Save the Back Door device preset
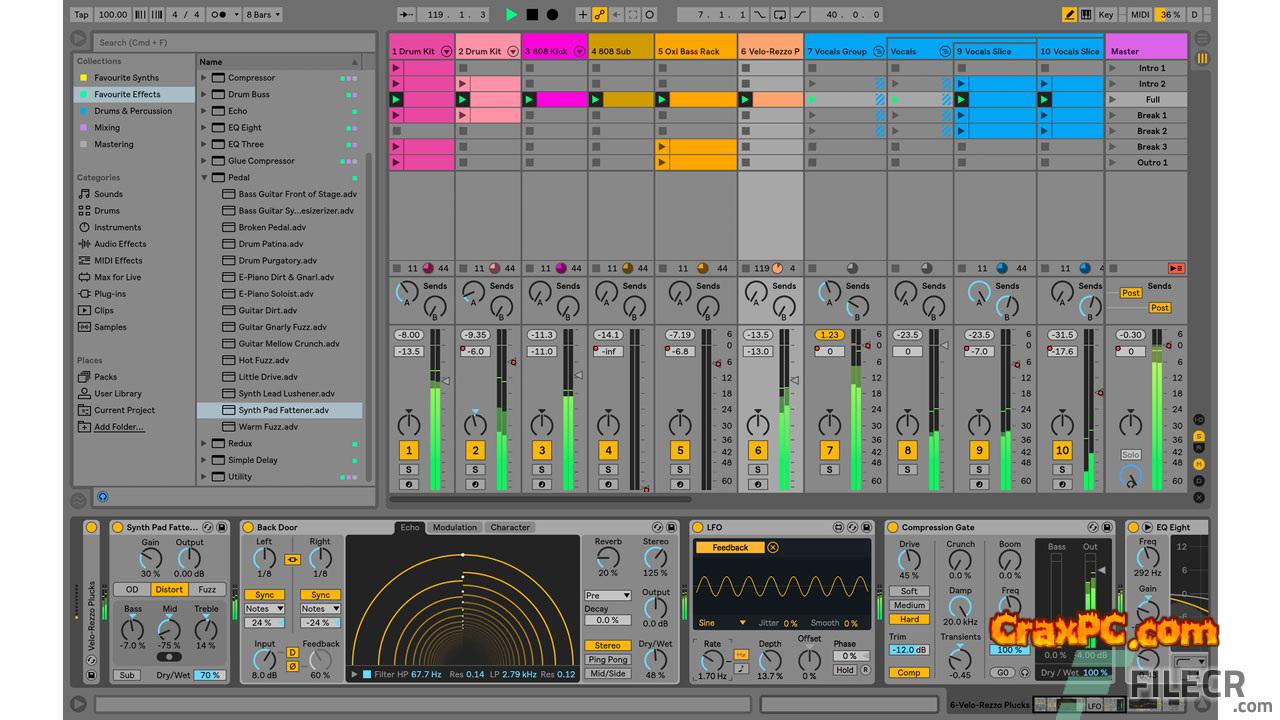Screen dimensions: 1280x720 [x=671, y=527]
